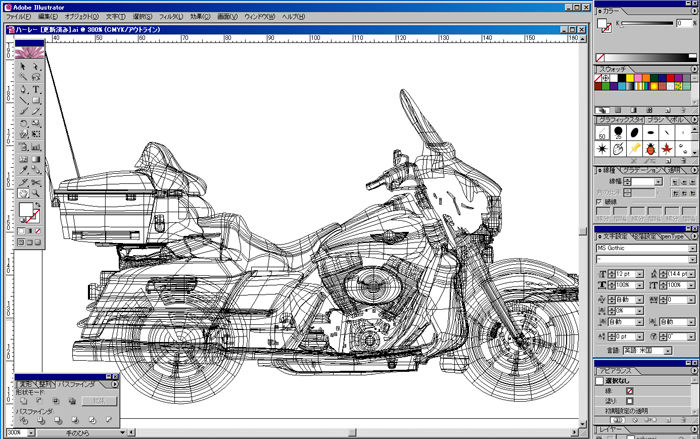Select the Lasso tool
This screenshot has width=700, height=439.
(x=36, y=78)
